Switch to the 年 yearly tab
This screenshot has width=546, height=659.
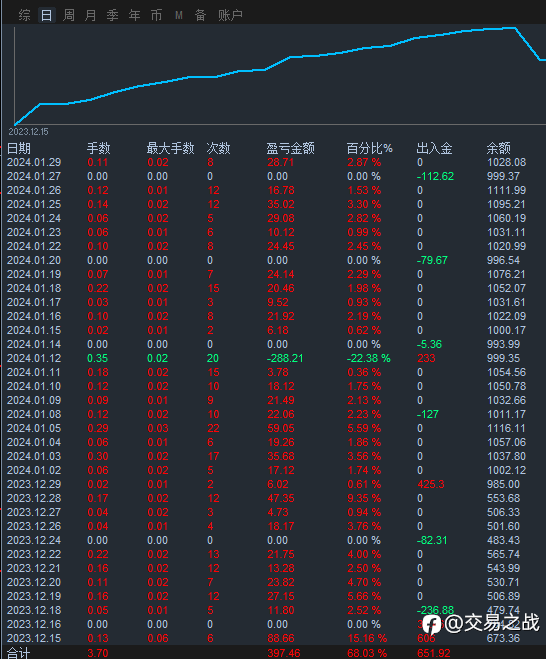(x=134, y=16)
